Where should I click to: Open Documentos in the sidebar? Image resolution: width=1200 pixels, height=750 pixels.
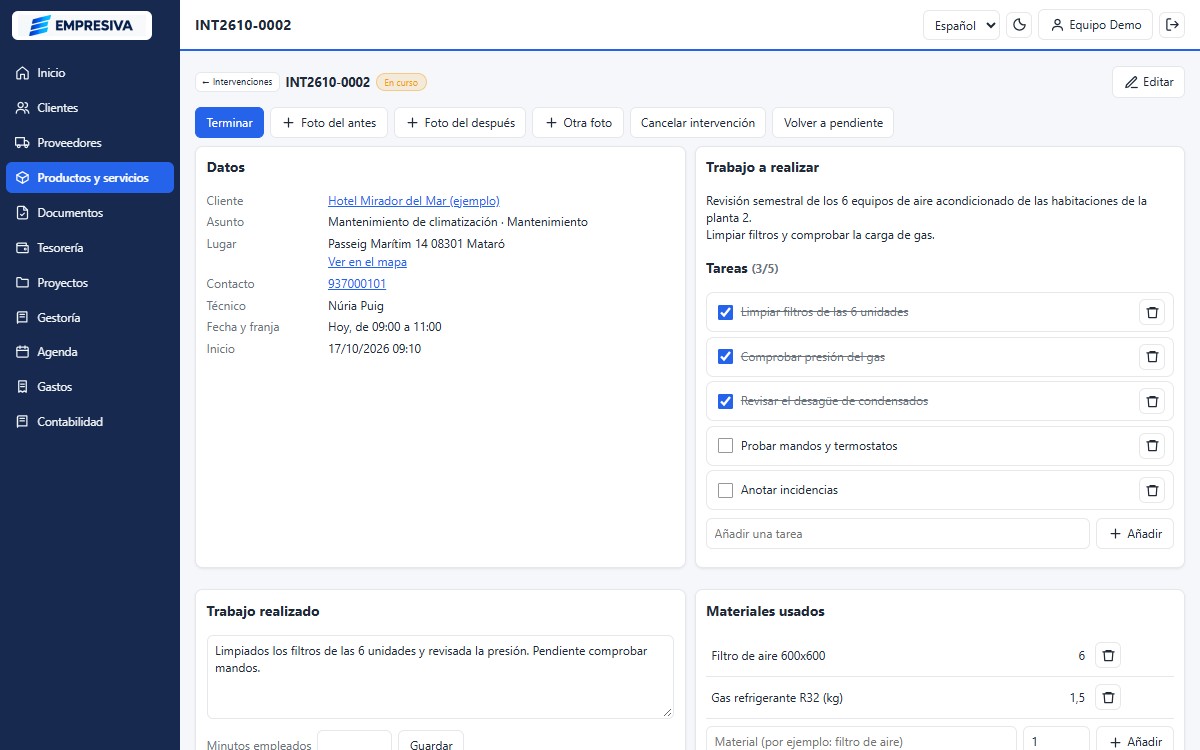[x=90, y=213]
